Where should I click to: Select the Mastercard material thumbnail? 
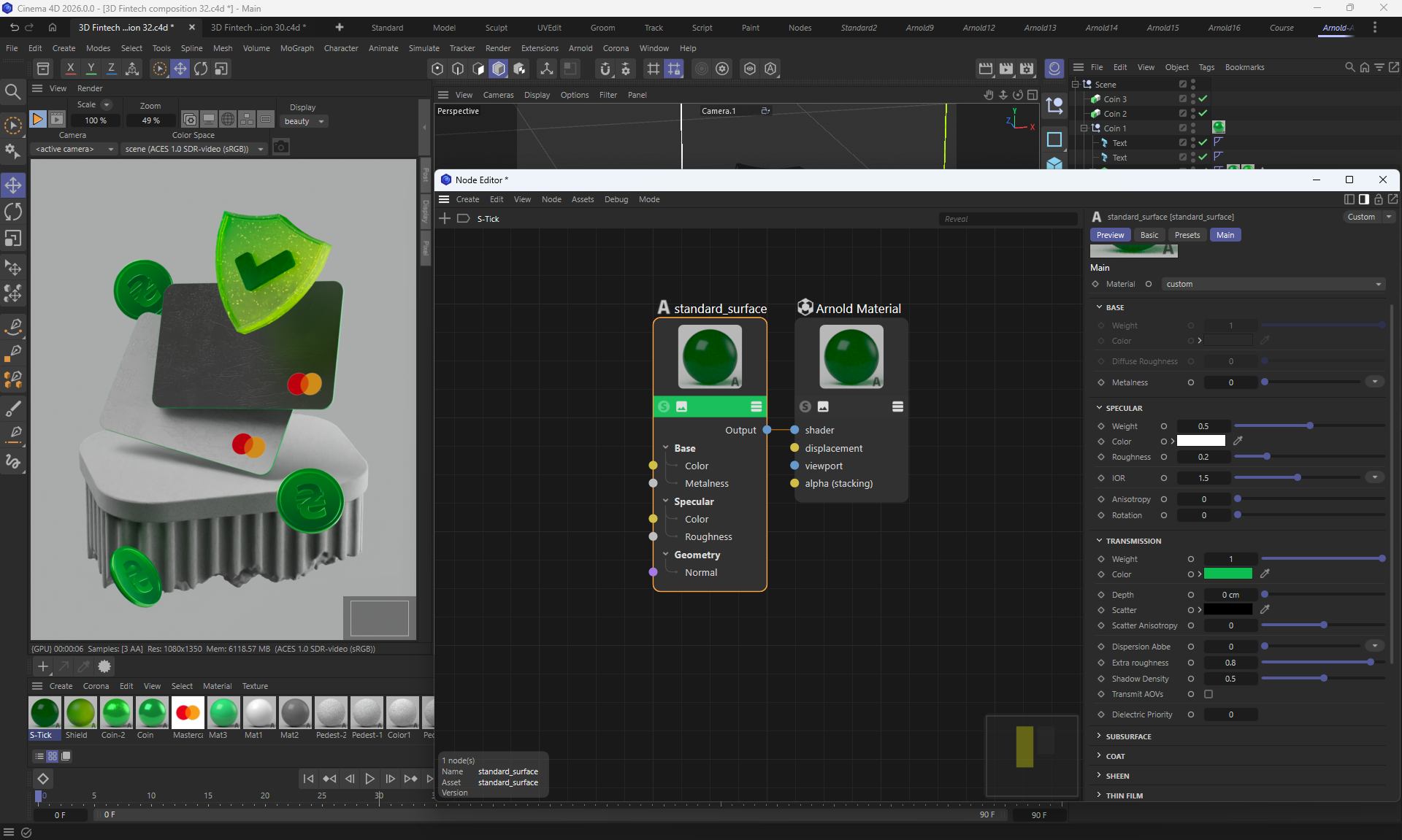188,713
